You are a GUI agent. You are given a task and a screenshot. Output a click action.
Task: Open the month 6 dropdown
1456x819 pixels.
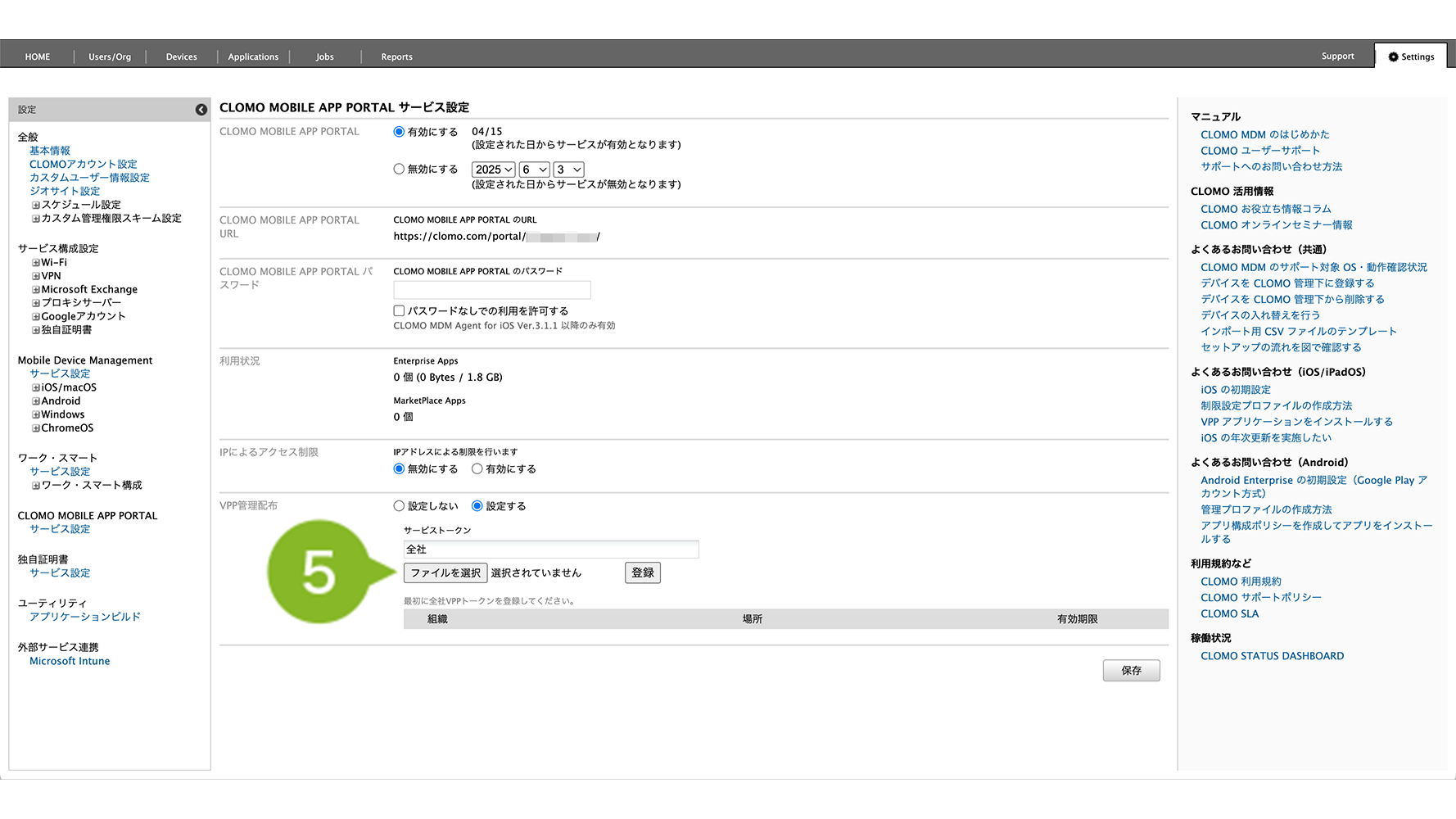point(535,170)
